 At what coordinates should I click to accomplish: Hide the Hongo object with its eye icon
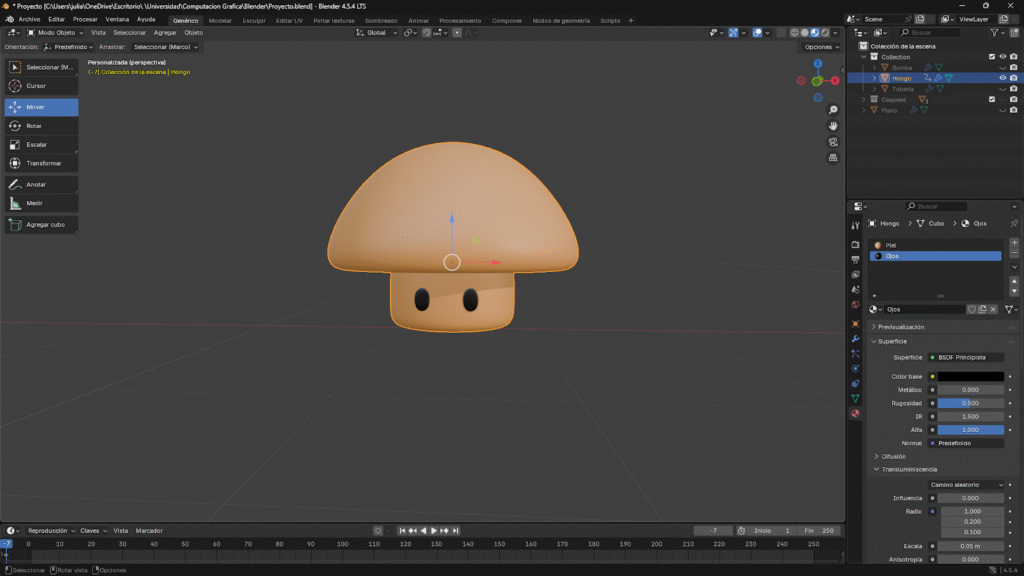(x=1002, y=78)
